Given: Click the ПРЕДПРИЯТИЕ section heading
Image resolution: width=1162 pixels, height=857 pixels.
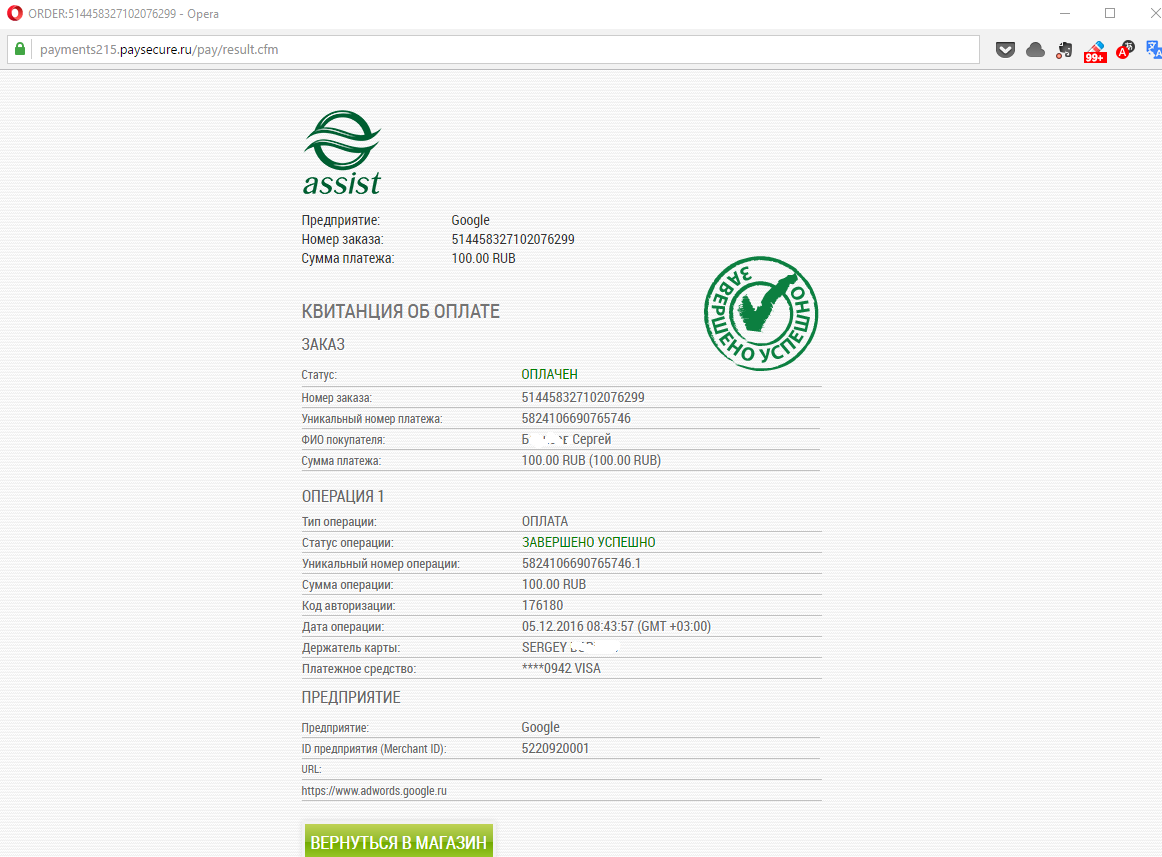Looking at the screenshot, I should click(x=351, y=697).
